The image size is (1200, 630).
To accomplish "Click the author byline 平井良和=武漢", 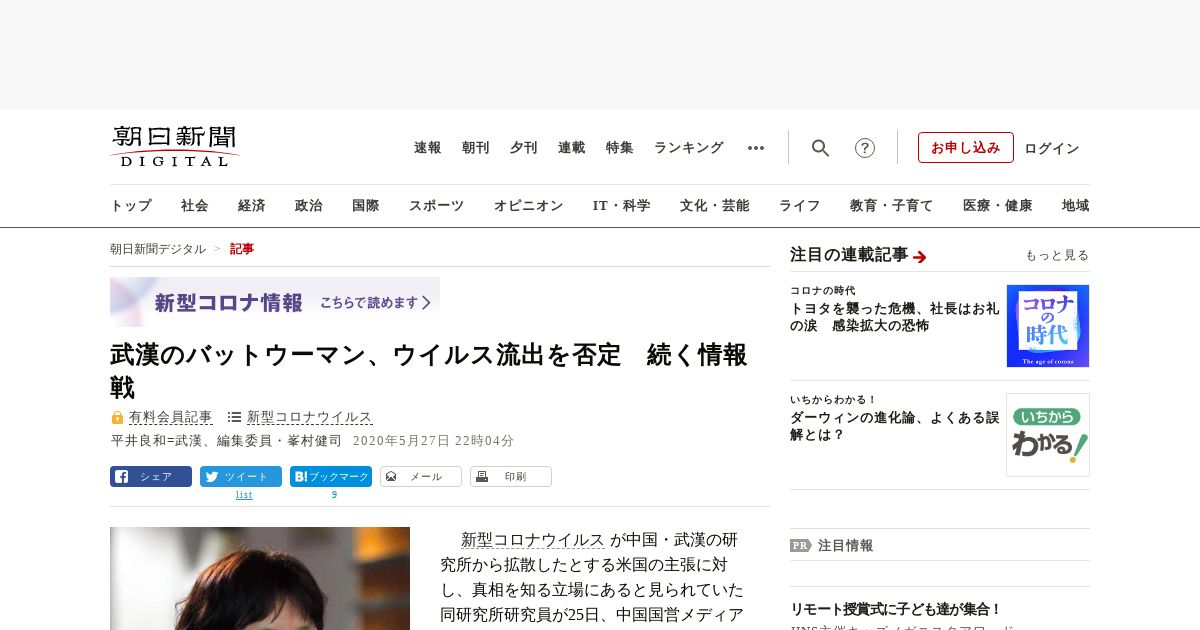I will pos(226,441).
